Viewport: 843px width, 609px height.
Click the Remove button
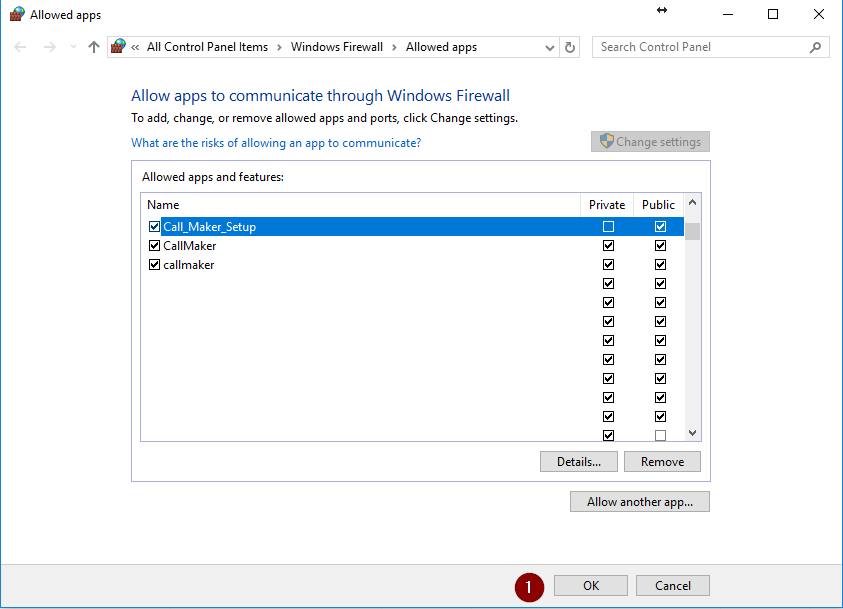coord(662,462)
